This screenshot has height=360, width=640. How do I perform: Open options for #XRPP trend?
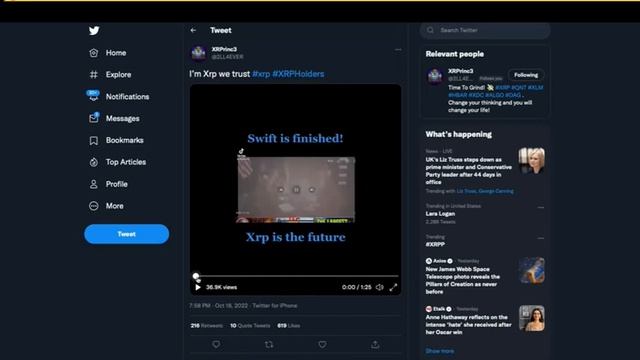tap(541, 238)
